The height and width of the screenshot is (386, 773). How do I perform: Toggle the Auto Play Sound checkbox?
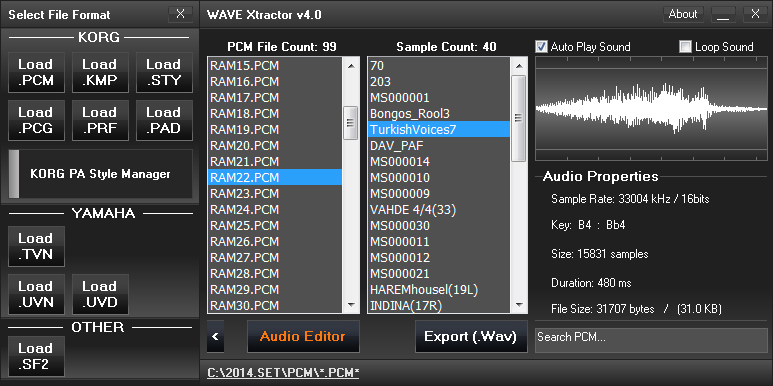pos(541,47)
